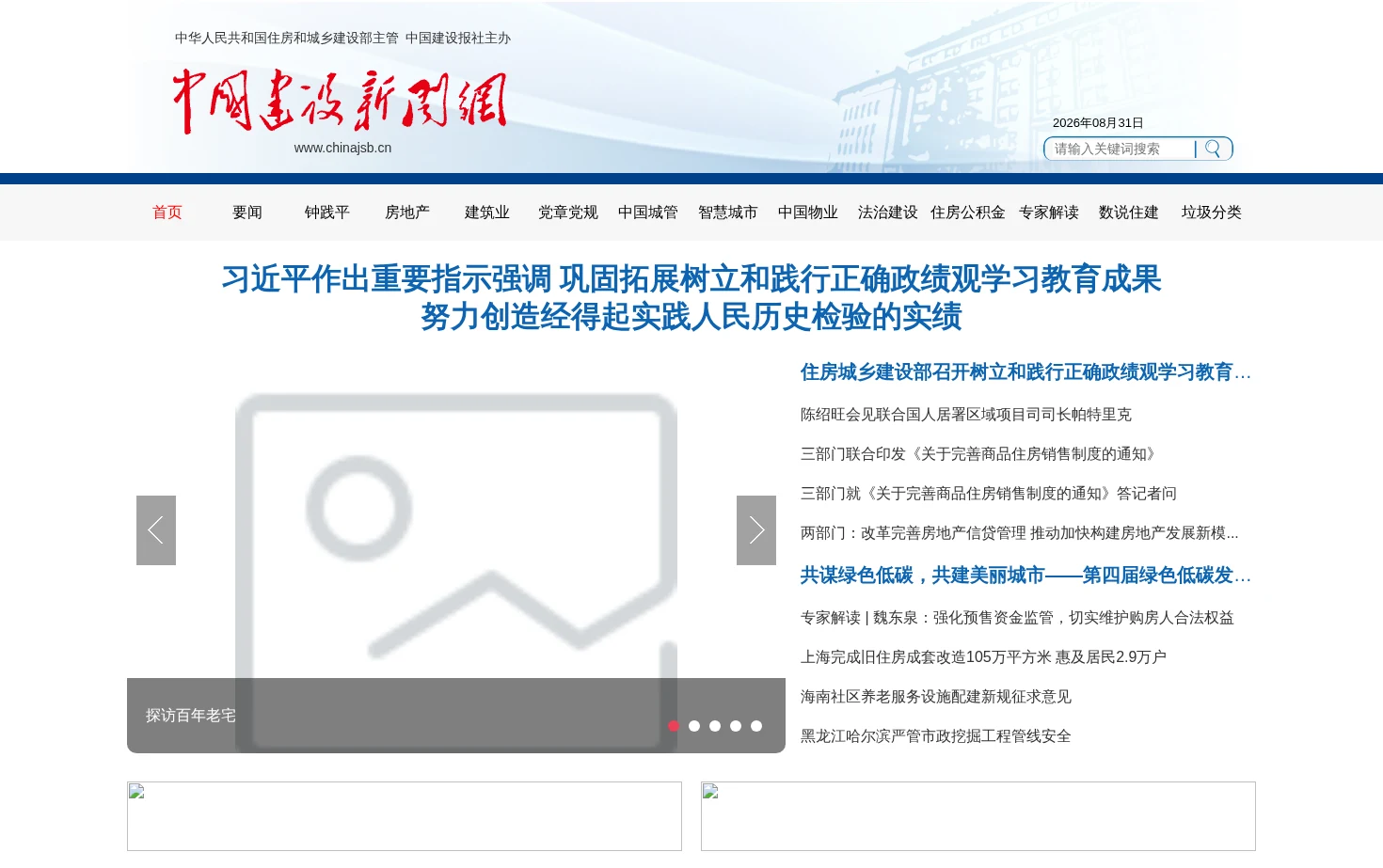Select the fourth carousel dot
Screen dimensions: 1383x868
[x=736, y=726]
